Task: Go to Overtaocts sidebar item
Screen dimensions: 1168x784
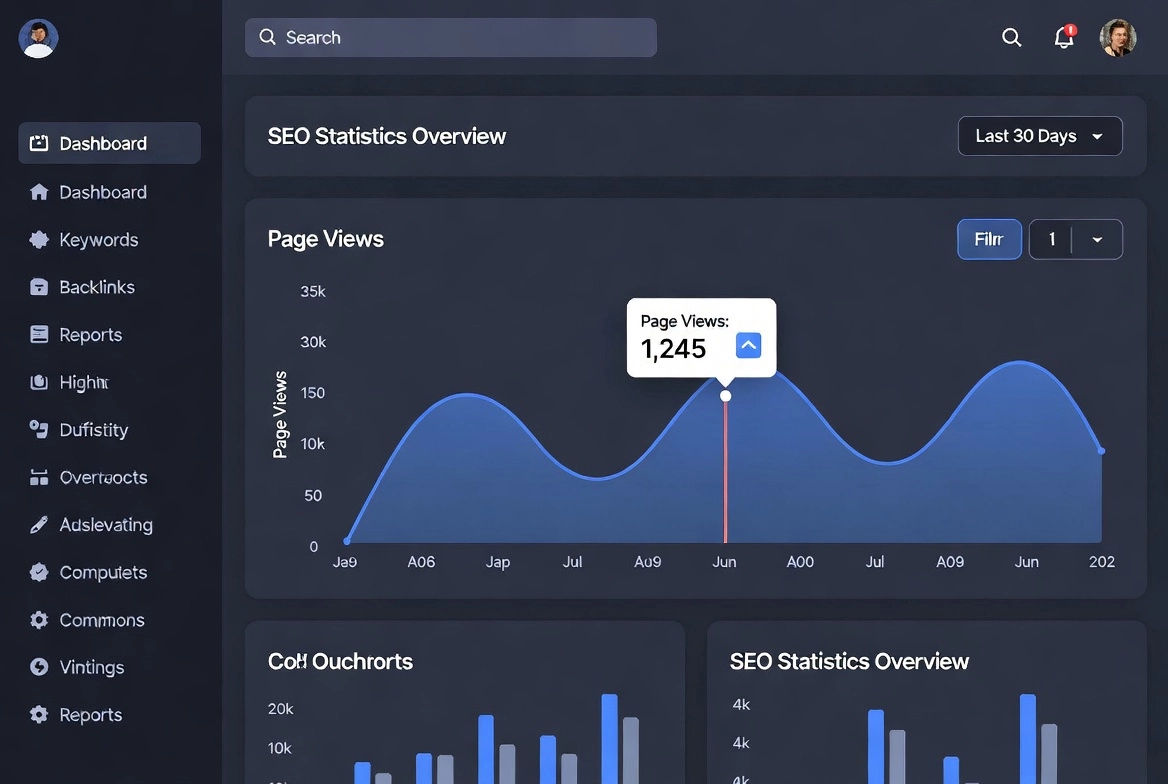Action: click(x=103, y=477)
